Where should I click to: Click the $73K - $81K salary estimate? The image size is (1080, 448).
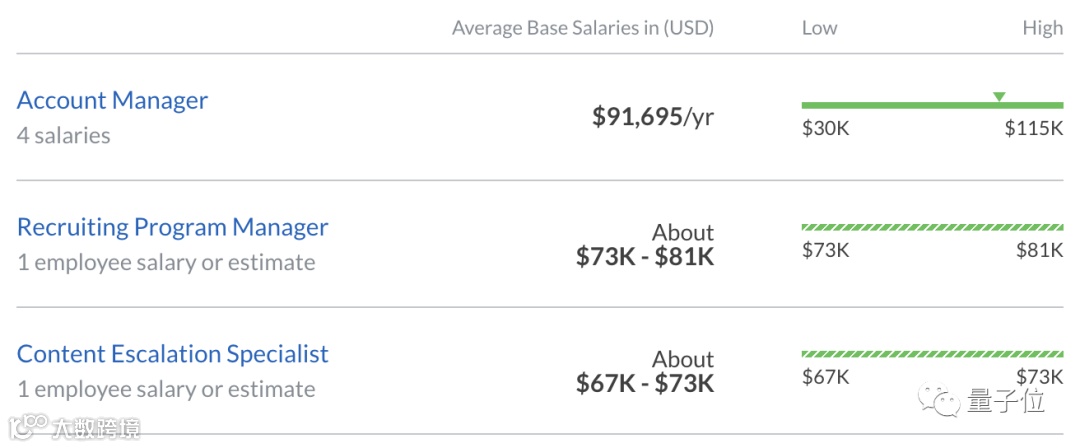[645, 256]
